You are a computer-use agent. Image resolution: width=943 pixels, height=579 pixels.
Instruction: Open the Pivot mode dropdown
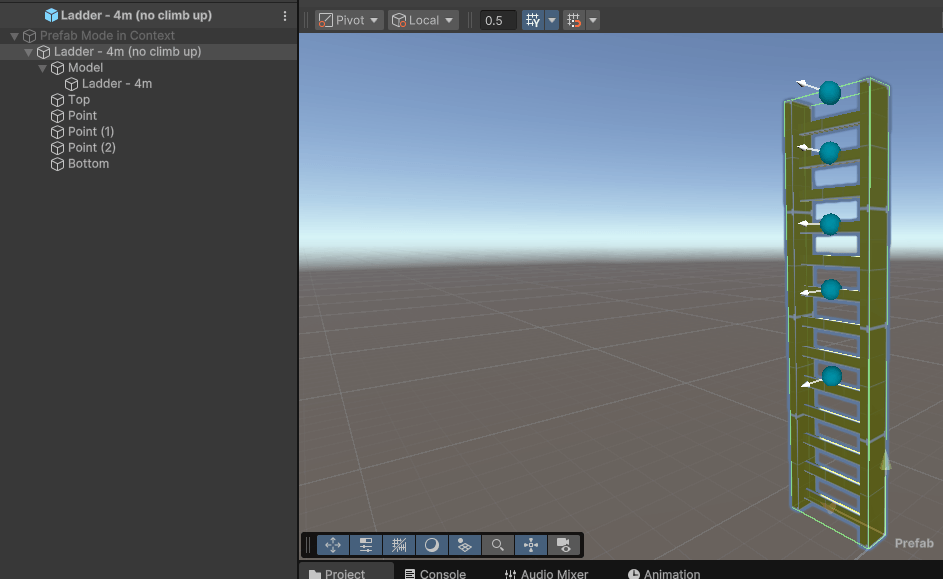[x=349, y=20]
